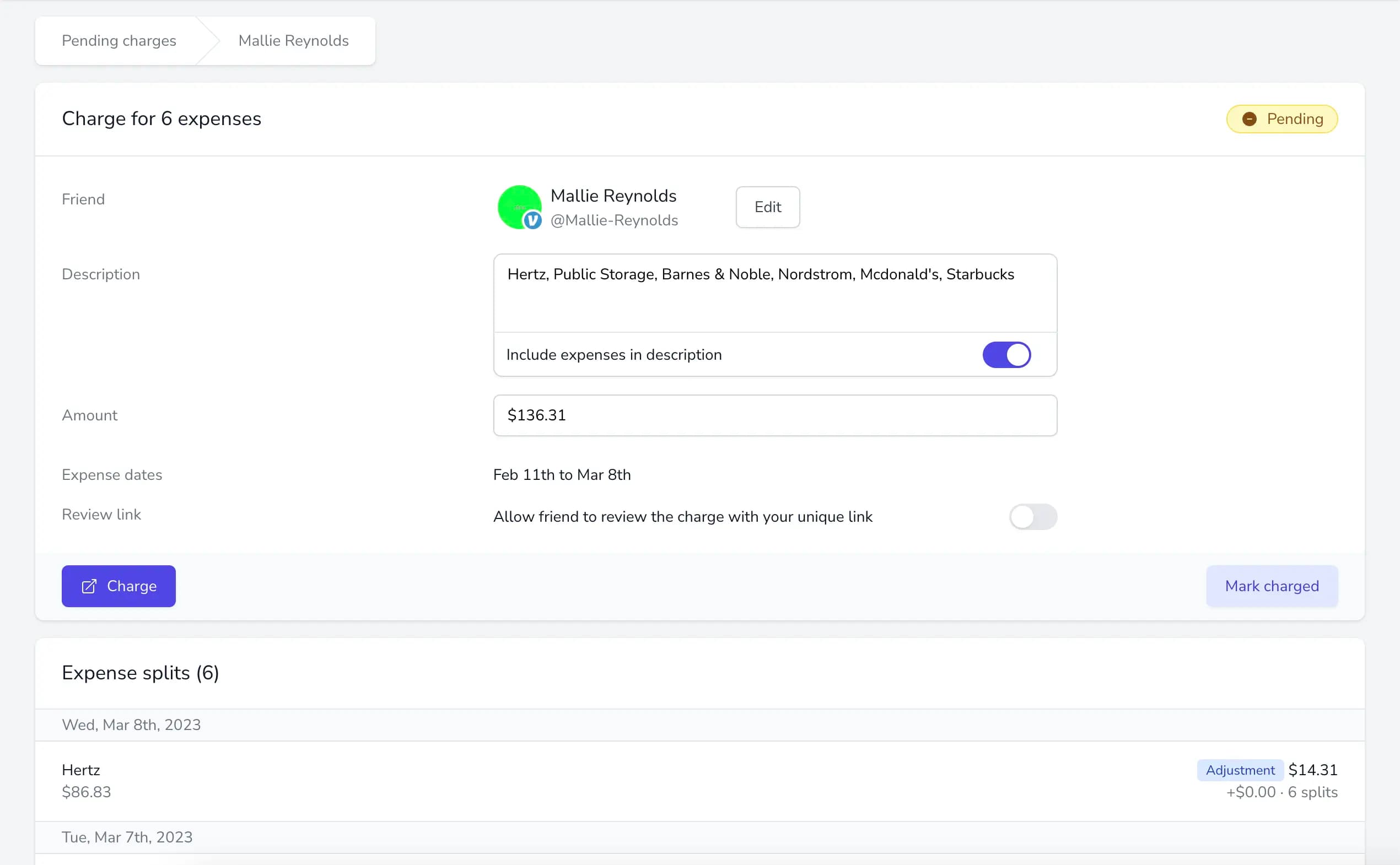Image resolution: width=1400 pixels, height=865 pixels.
Task: Click the external link icon on Charge
Action: pos(89,586)
